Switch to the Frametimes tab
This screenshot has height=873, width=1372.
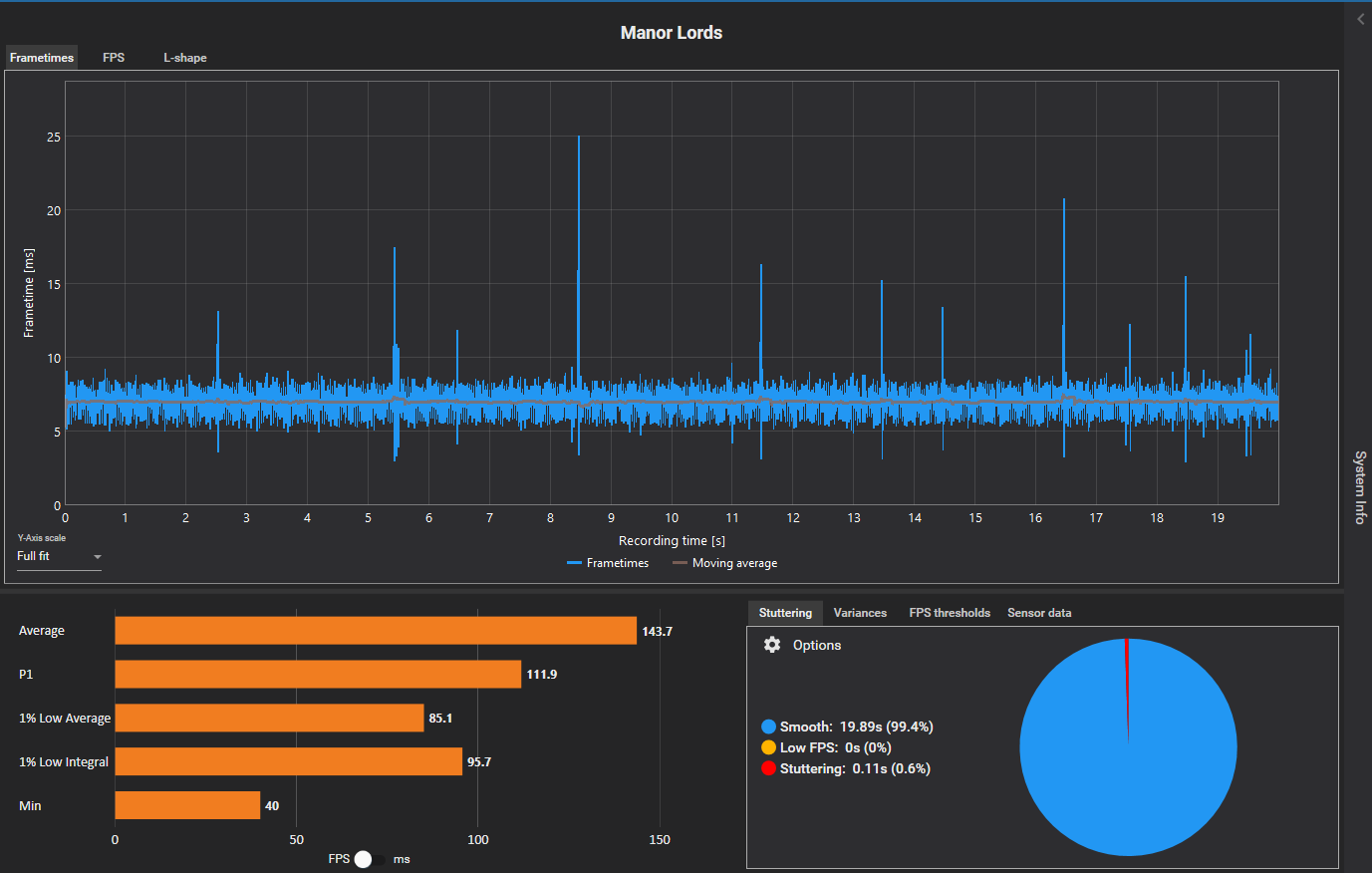pos(42,58)
